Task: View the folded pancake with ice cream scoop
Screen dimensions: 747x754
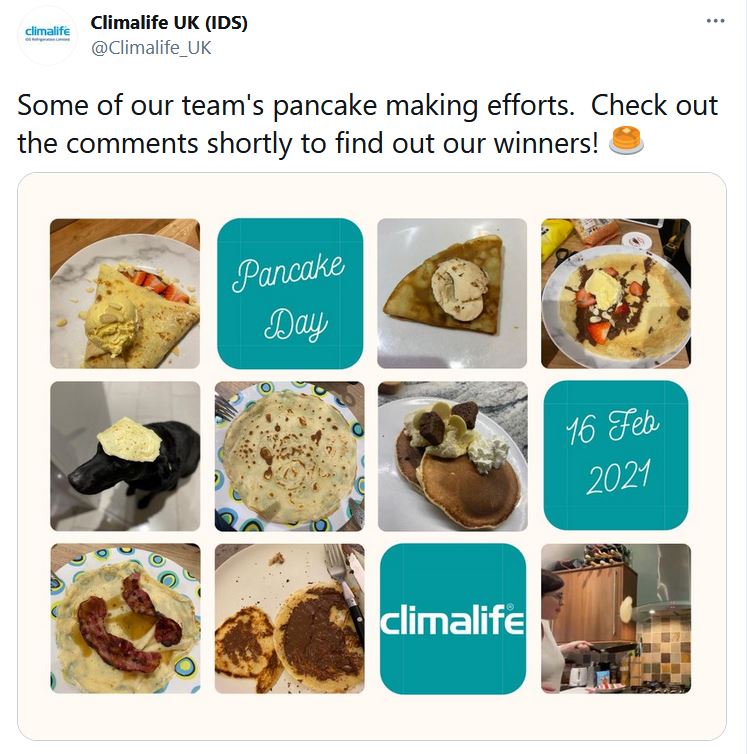Action: [452, 293]
